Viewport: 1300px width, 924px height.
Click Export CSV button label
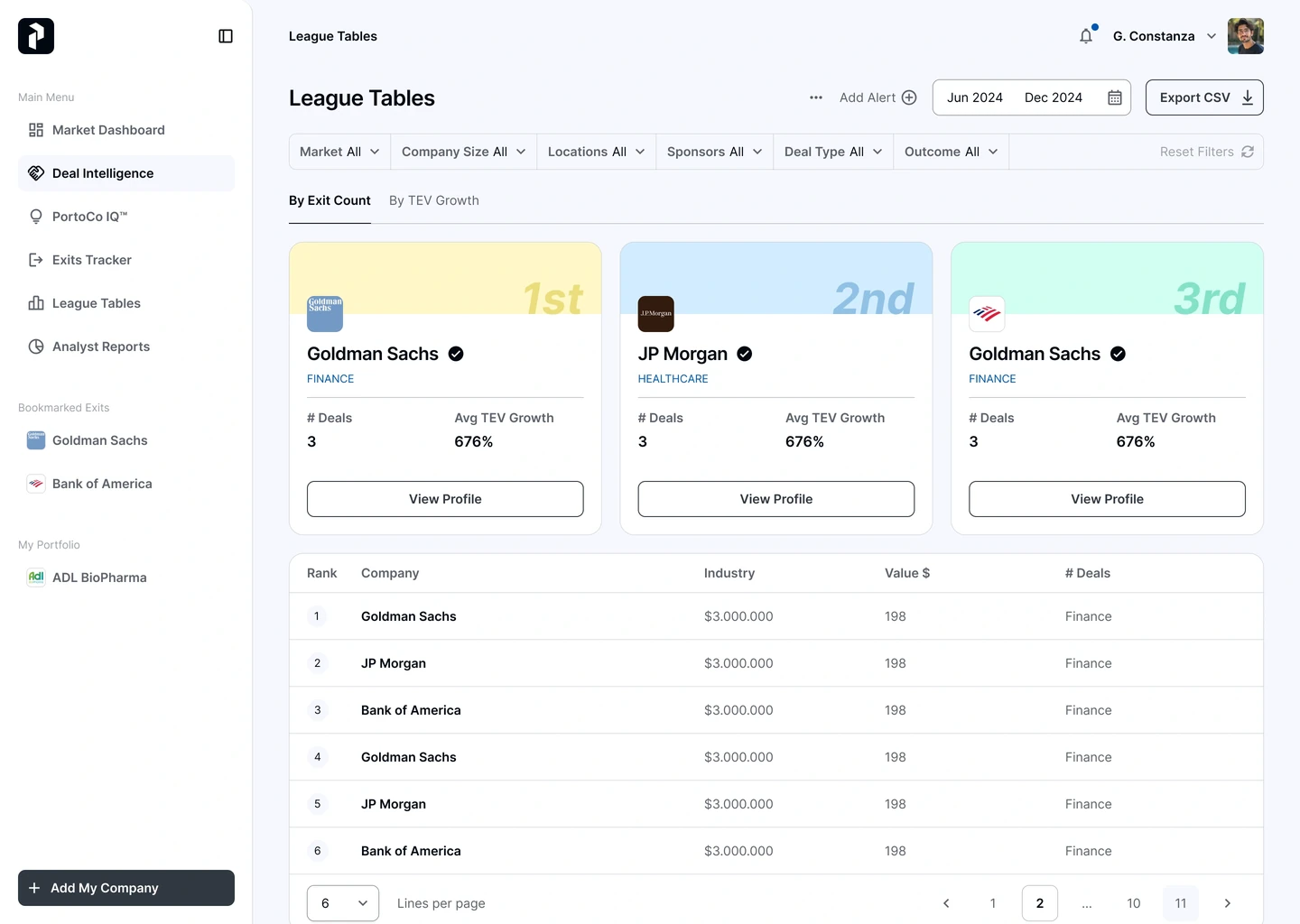coord(1194,97)
